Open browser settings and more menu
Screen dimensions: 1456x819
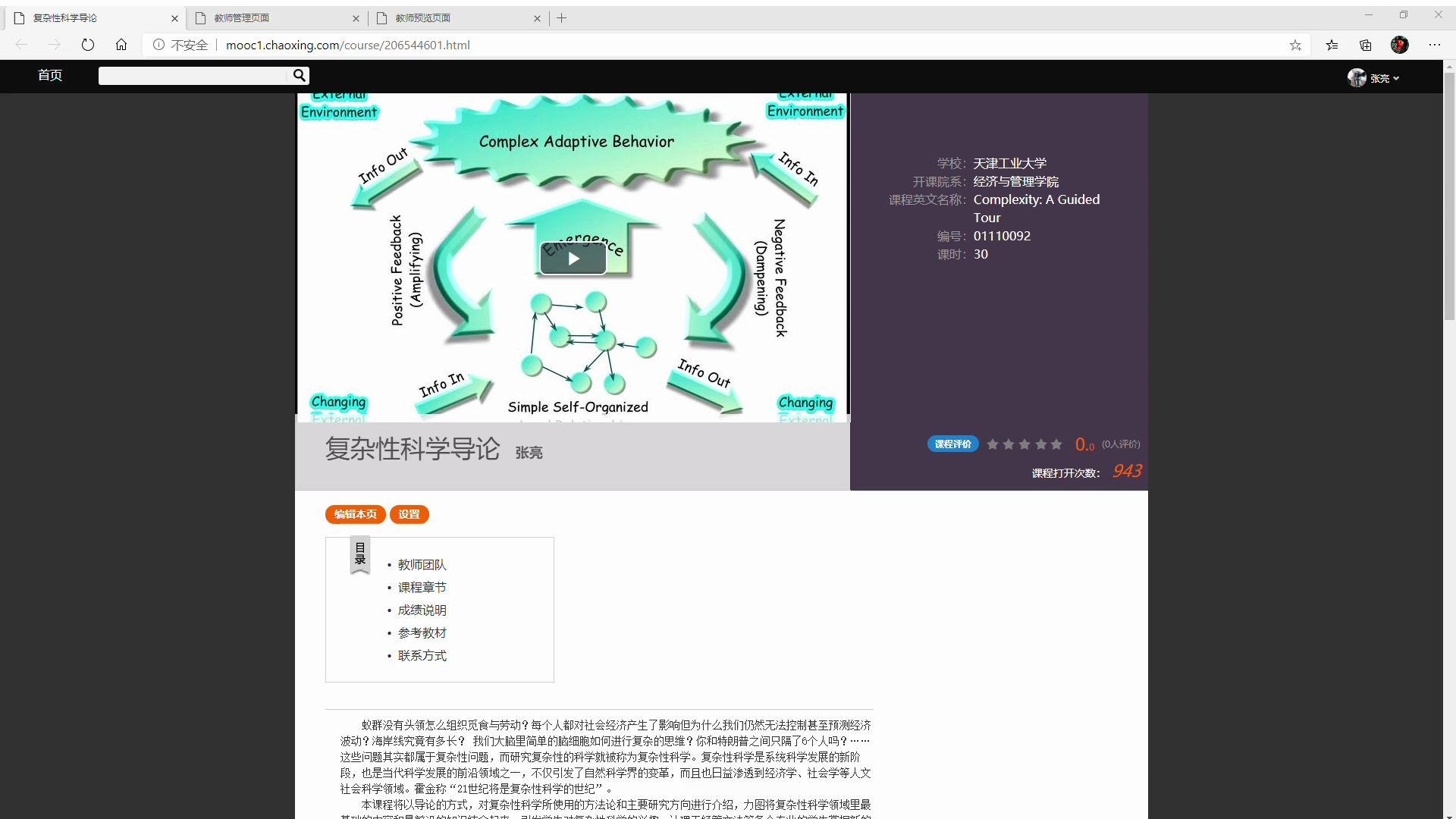point(1435,45)
